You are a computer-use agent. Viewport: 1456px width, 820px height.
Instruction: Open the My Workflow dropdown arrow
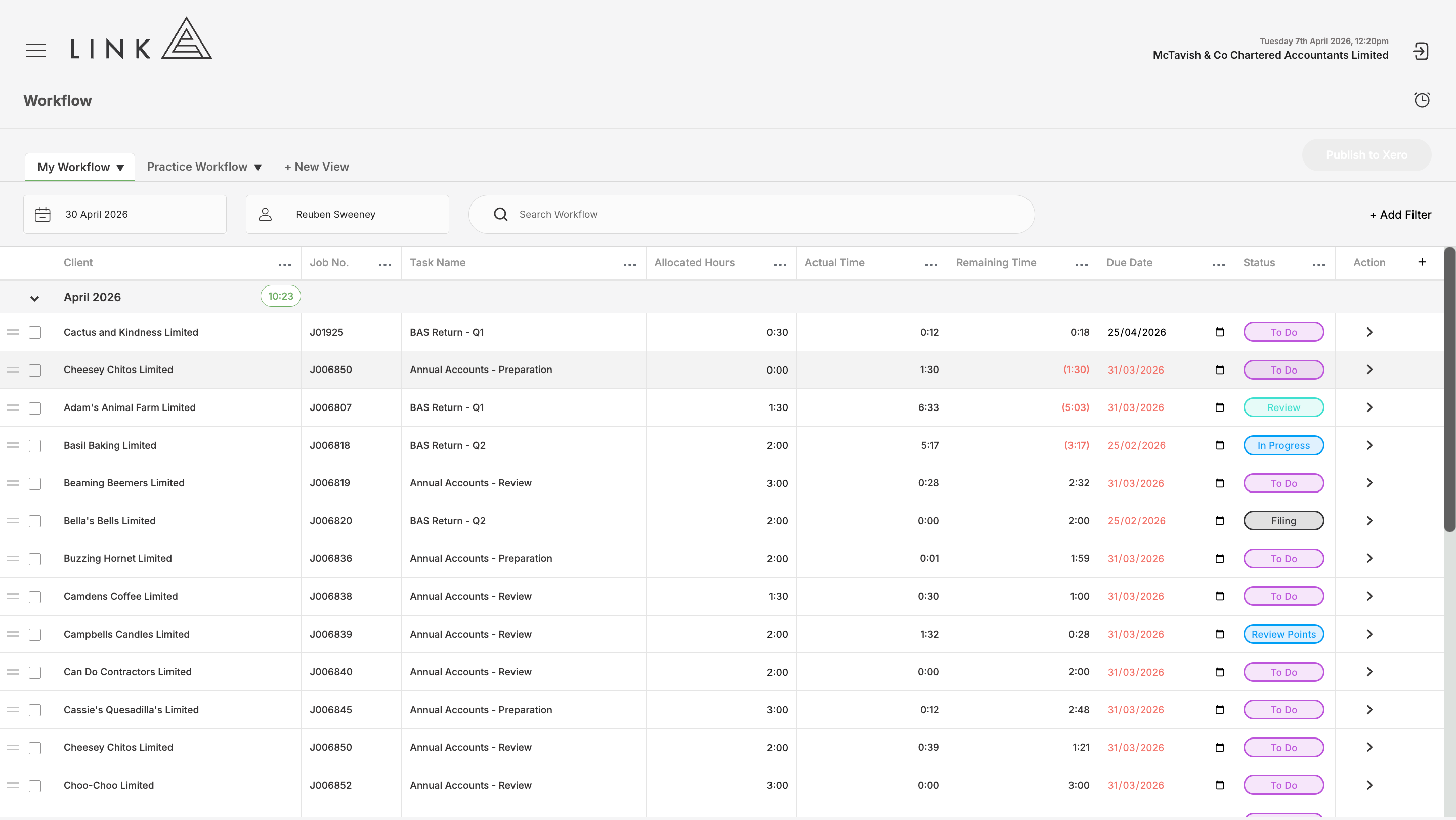pyautogui.click(x=120, y=168)
